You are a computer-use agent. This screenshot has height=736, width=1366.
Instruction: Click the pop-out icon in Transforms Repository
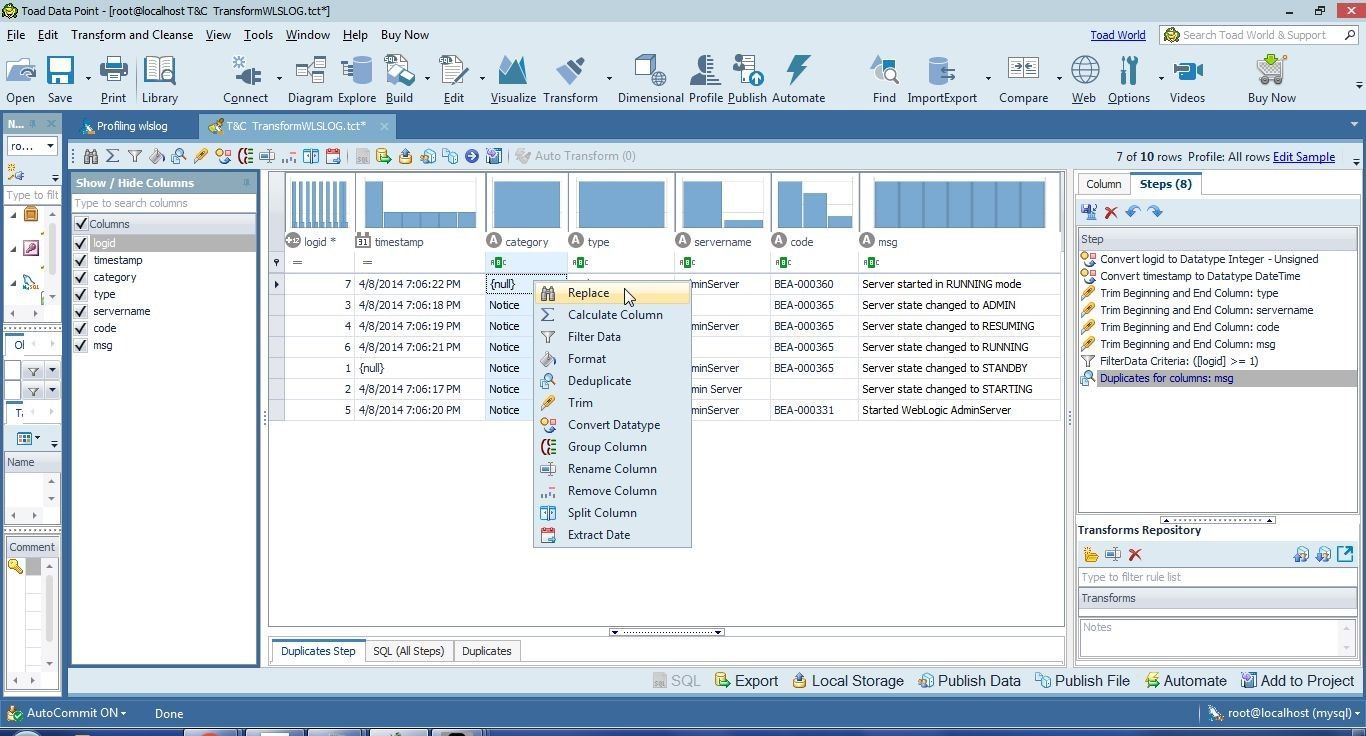[1345, 554]
